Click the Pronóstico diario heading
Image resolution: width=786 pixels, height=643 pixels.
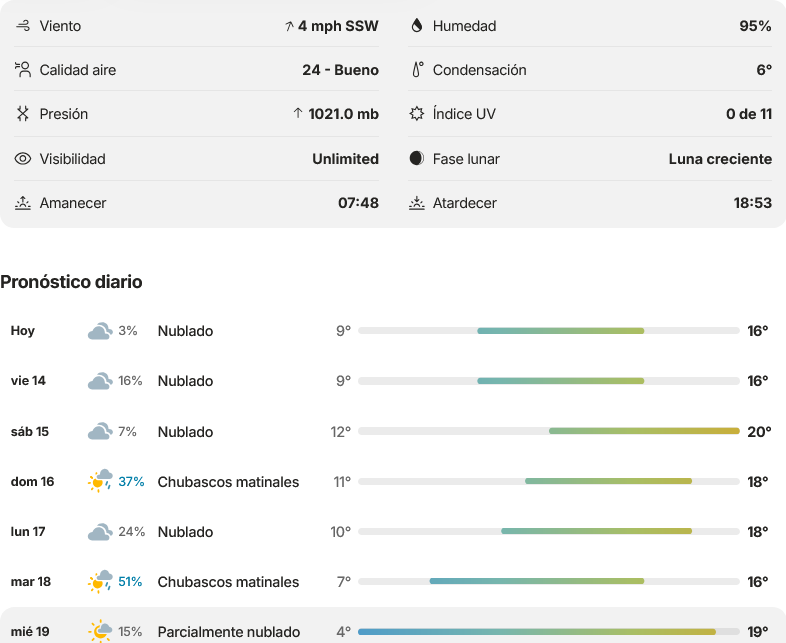(71, 282)
